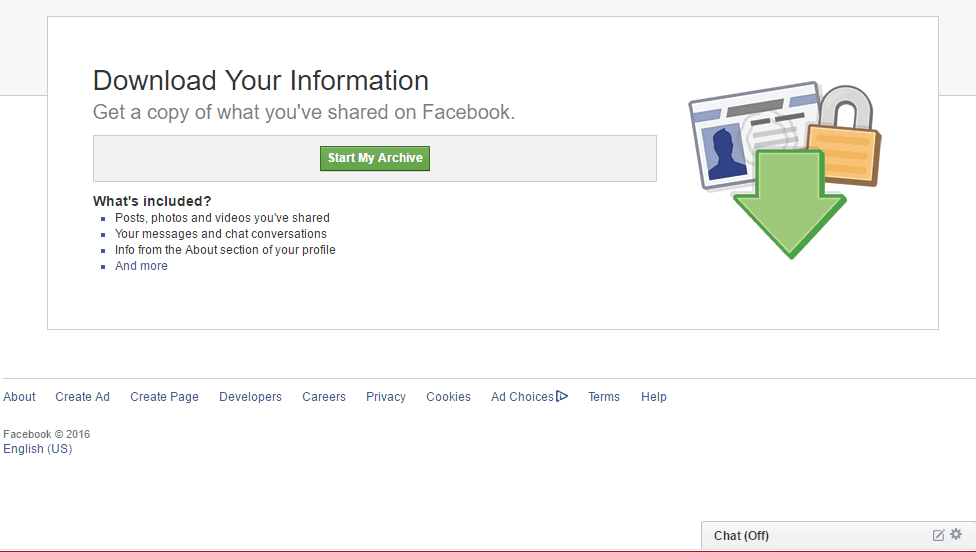This screenshot has width=976, height=552.
Task: Open the Careers footer link
Action: coord(324,397)
